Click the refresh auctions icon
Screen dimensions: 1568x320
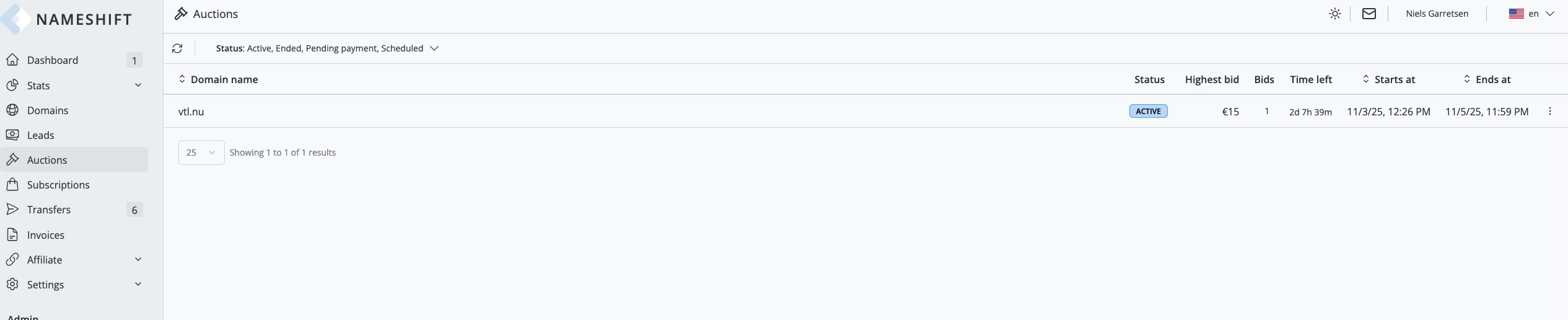[177, 48]
